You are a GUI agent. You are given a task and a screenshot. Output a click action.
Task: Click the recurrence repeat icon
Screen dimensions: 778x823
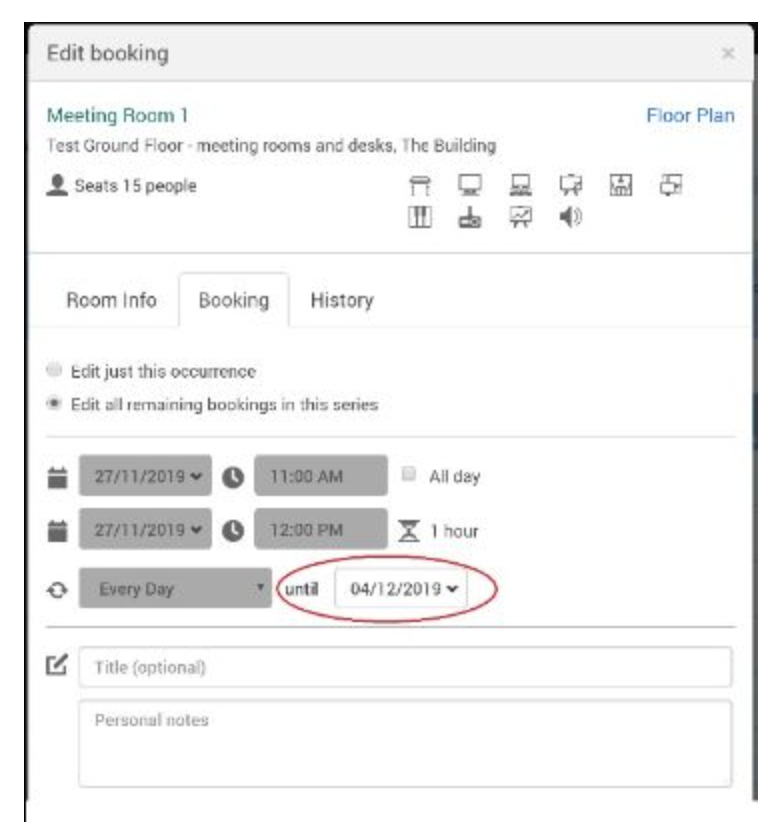(x=57, y=590)
